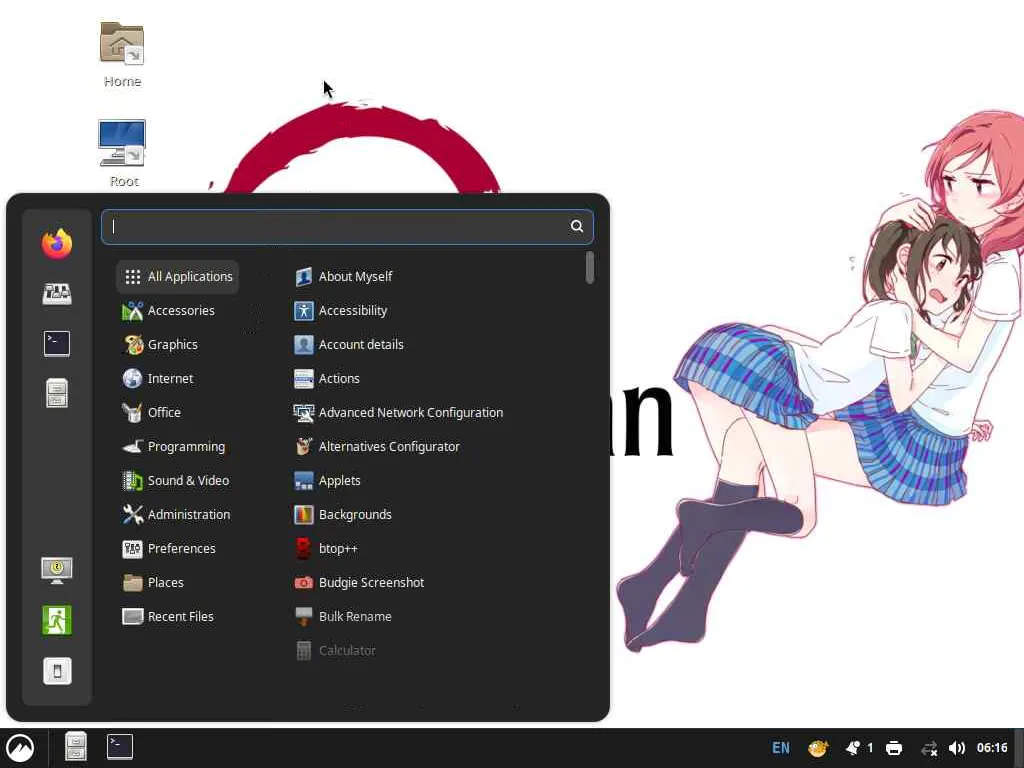
Task: Launch Budgie Screenshot
Action: coord(360,582)
